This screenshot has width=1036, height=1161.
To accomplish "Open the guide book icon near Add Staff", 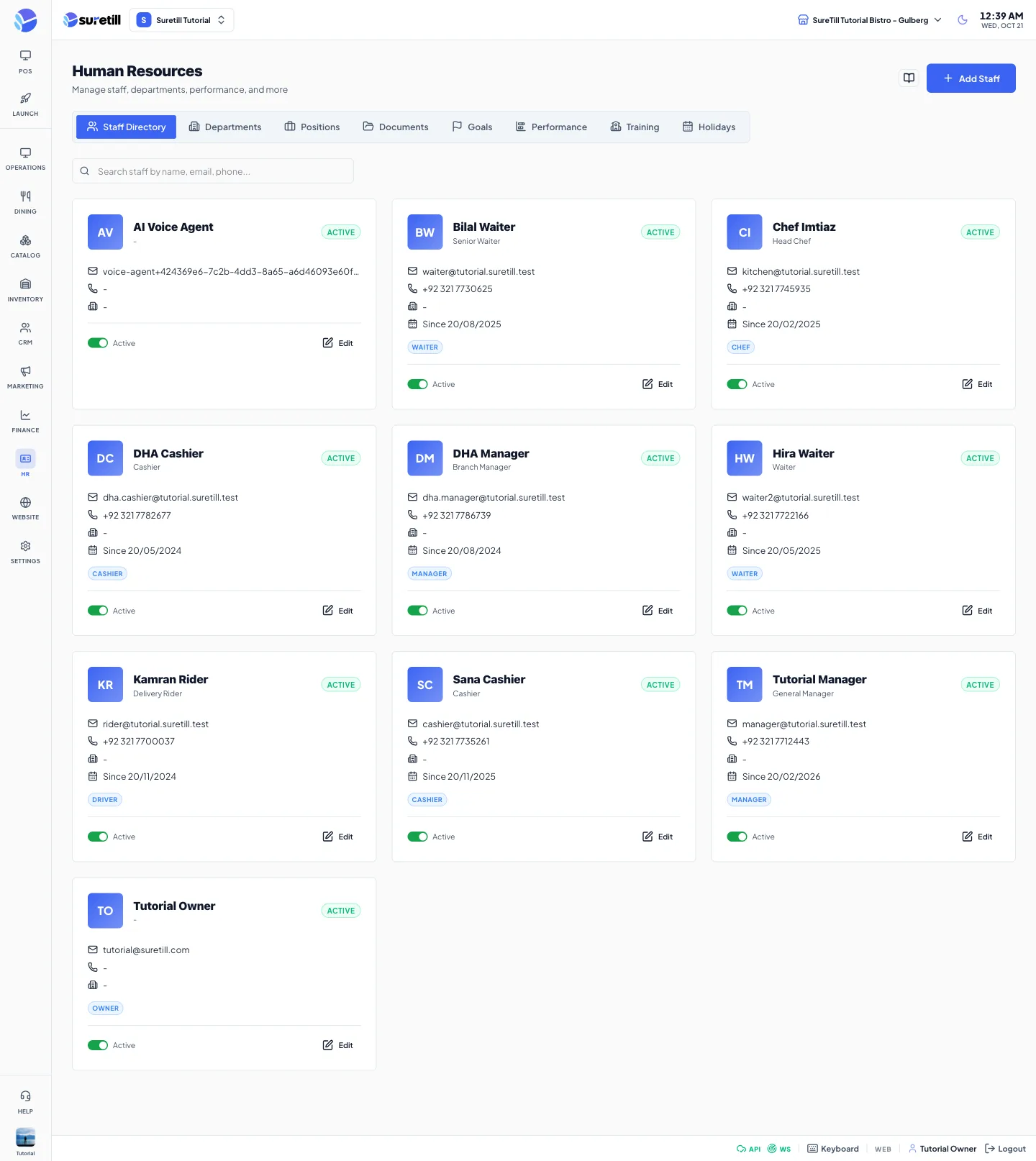I will pyautogui.click(x=909, y=78).
